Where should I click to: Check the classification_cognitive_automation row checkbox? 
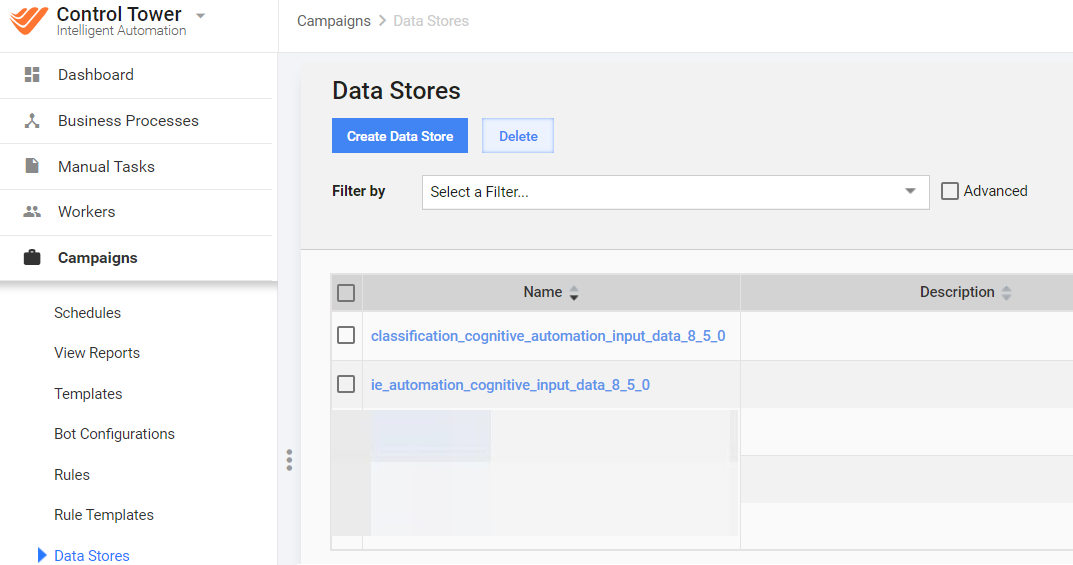[346, 335]
